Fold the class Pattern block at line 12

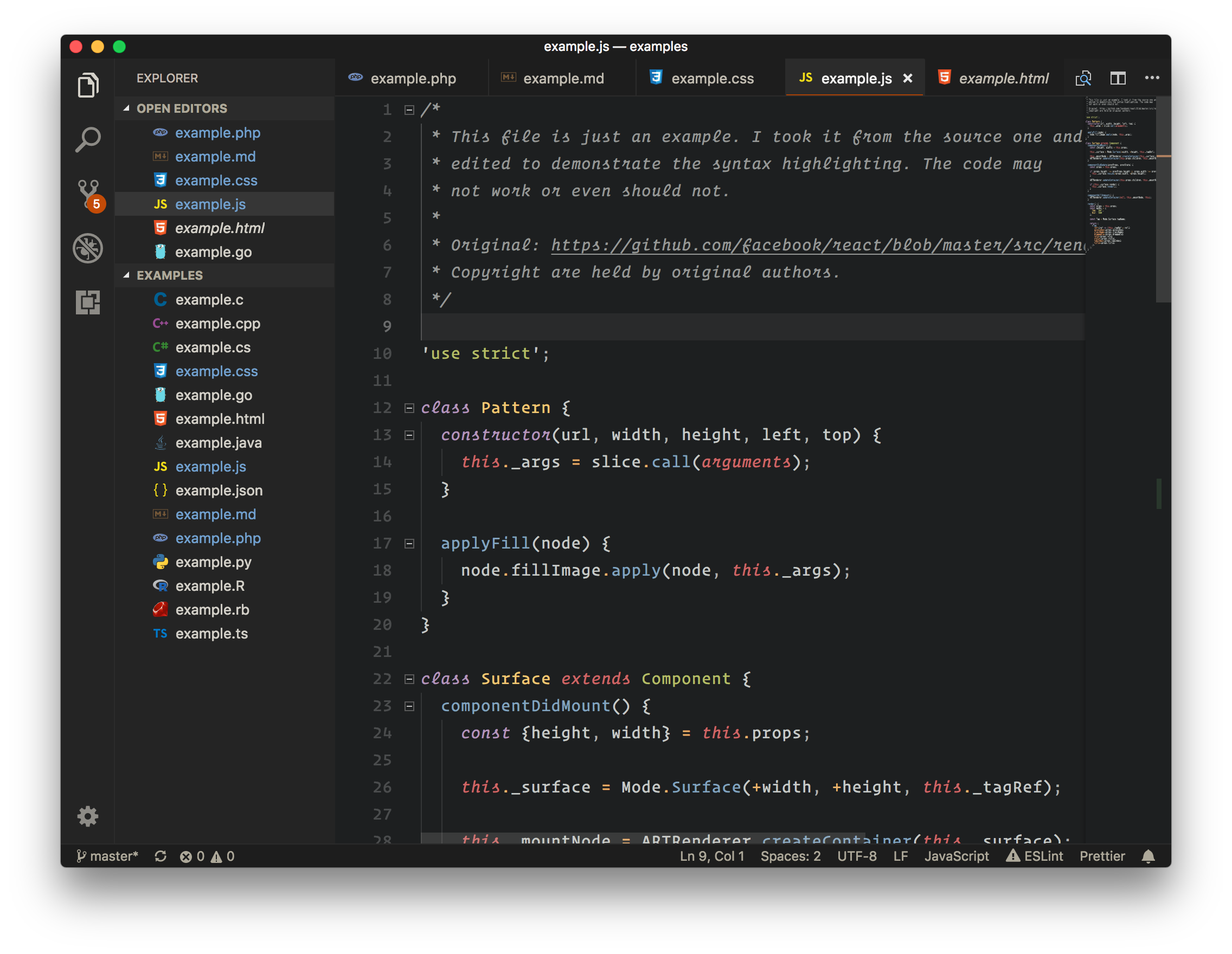[409, 408]
